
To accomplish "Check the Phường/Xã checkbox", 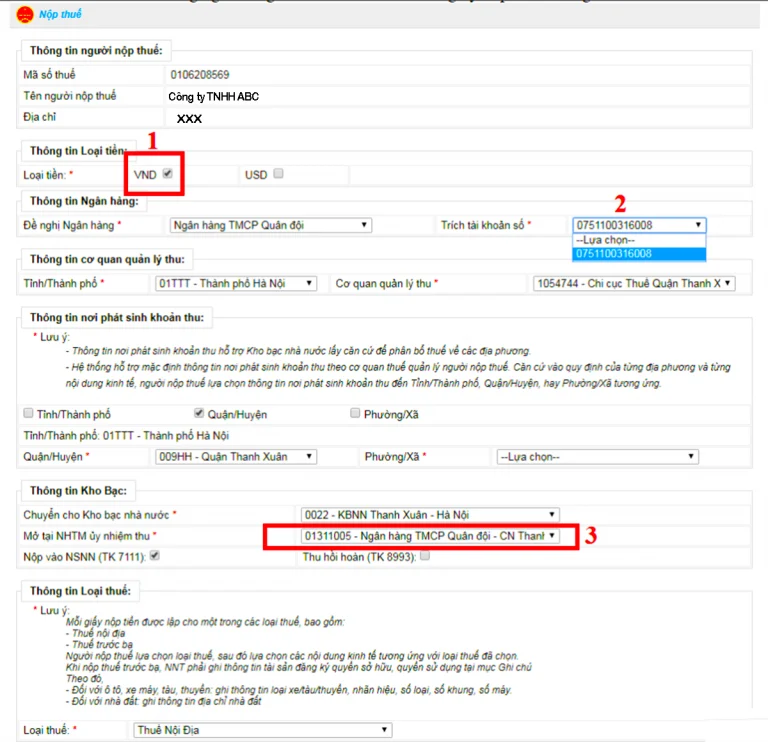I will pyautogui.click(x=355, y=413).
